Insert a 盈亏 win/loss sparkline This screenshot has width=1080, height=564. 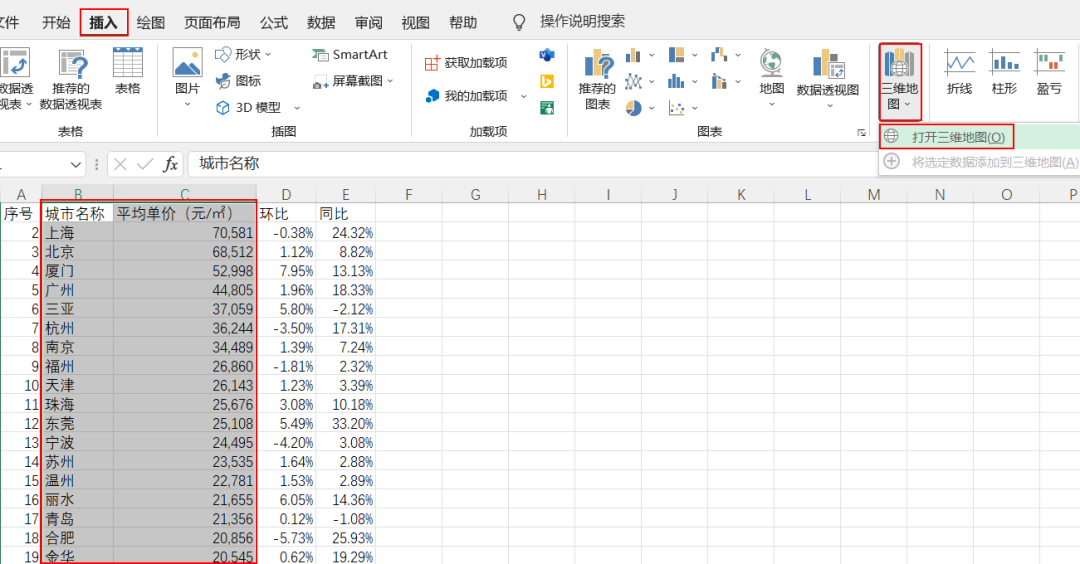click(x=1049, y=72)
